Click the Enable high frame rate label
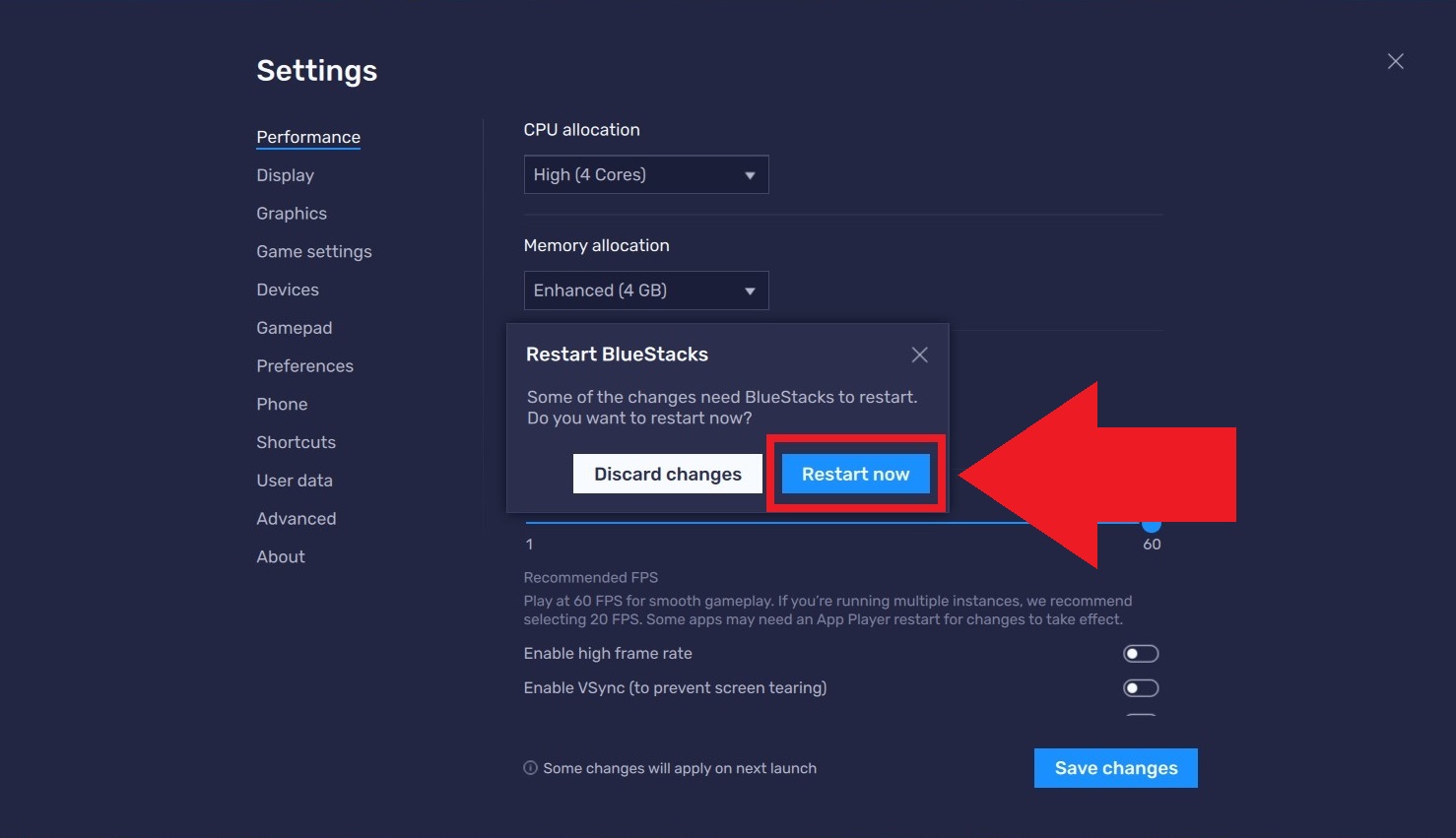Screen dimensions: 1456x838 coord(608,654)
